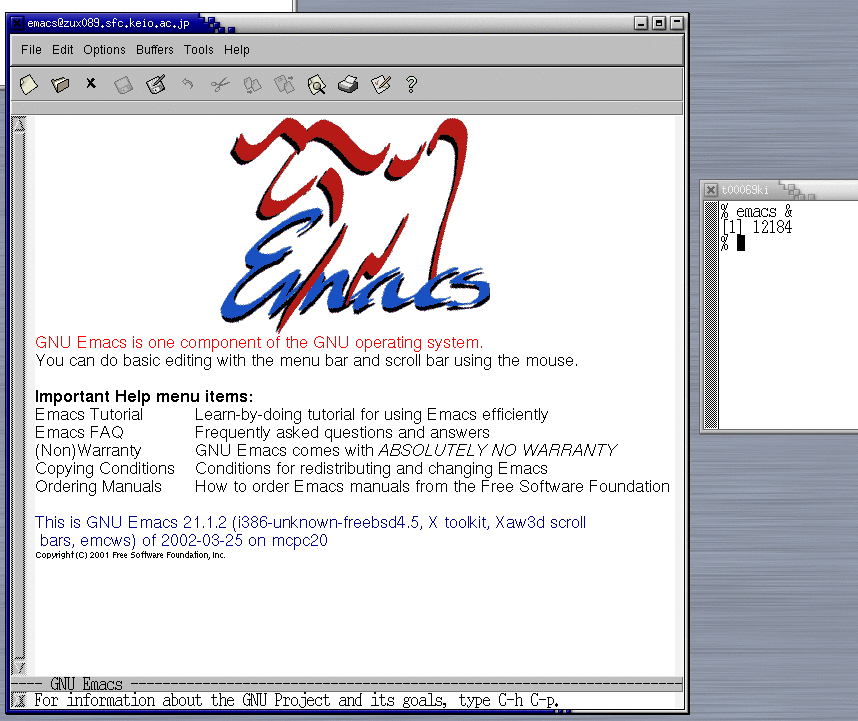Click the X kill-buffer toolbar icon

click(91, 84)
